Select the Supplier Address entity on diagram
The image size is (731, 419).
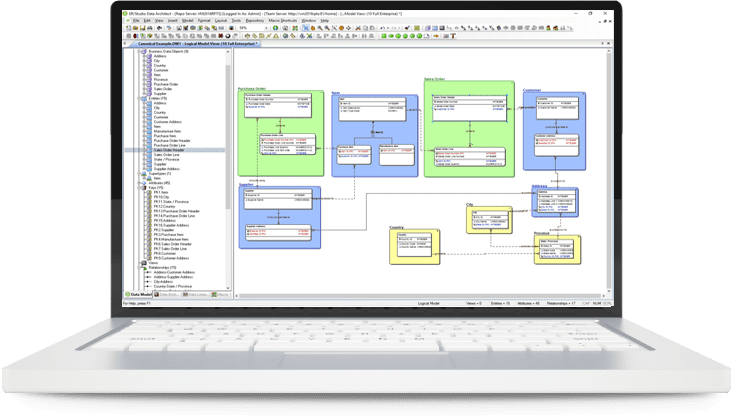click(278, 232)
